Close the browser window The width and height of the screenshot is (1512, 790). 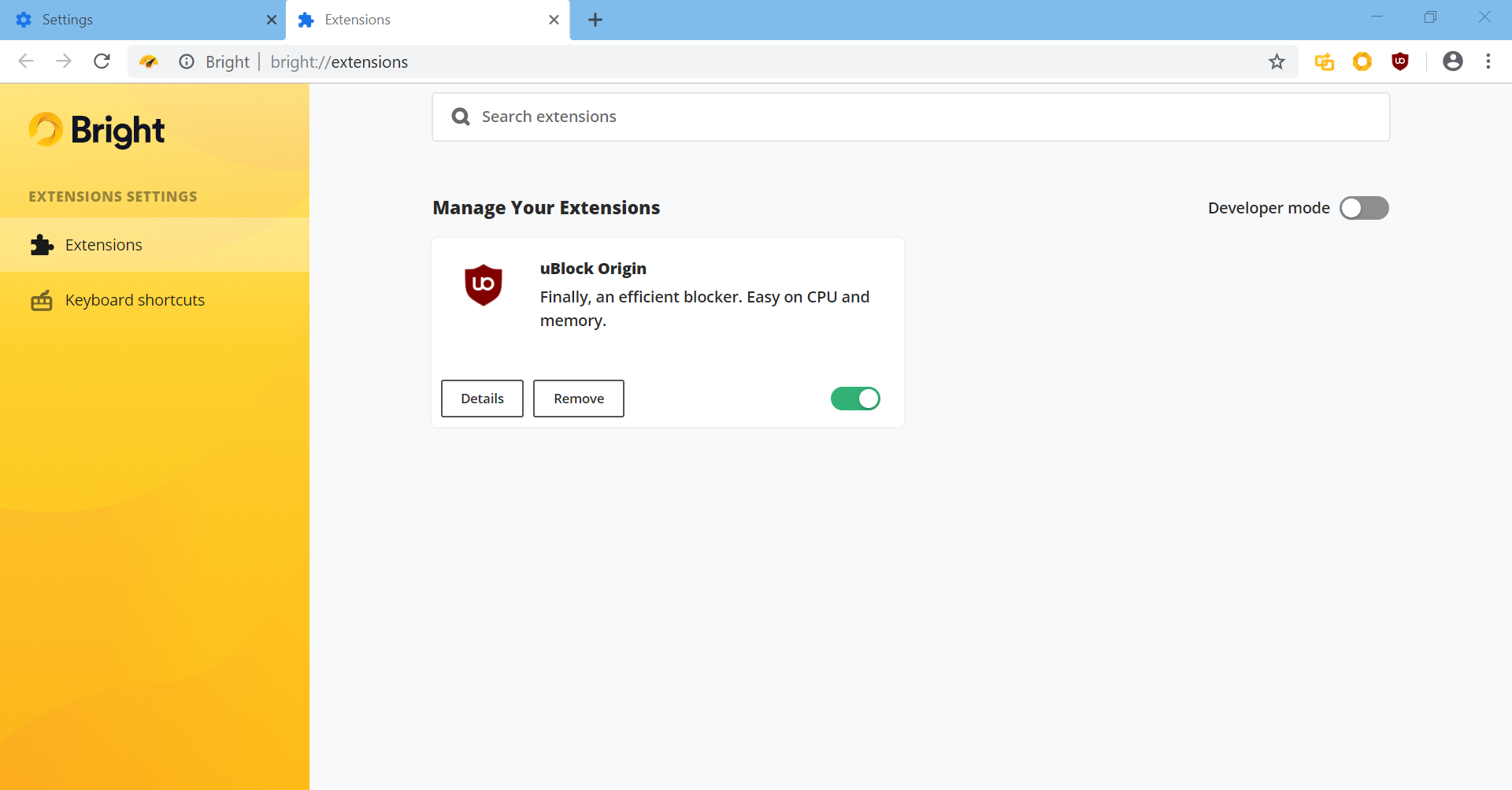1484,17
